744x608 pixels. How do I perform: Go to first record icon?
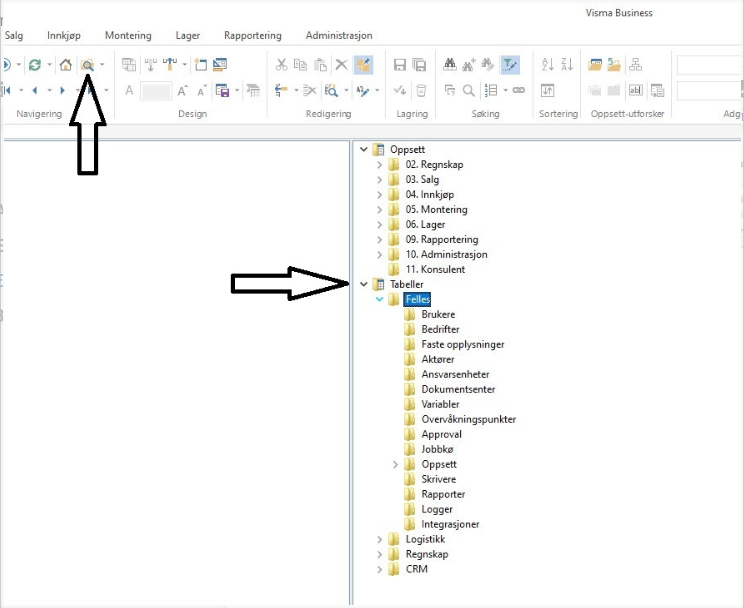pos(7,90)
